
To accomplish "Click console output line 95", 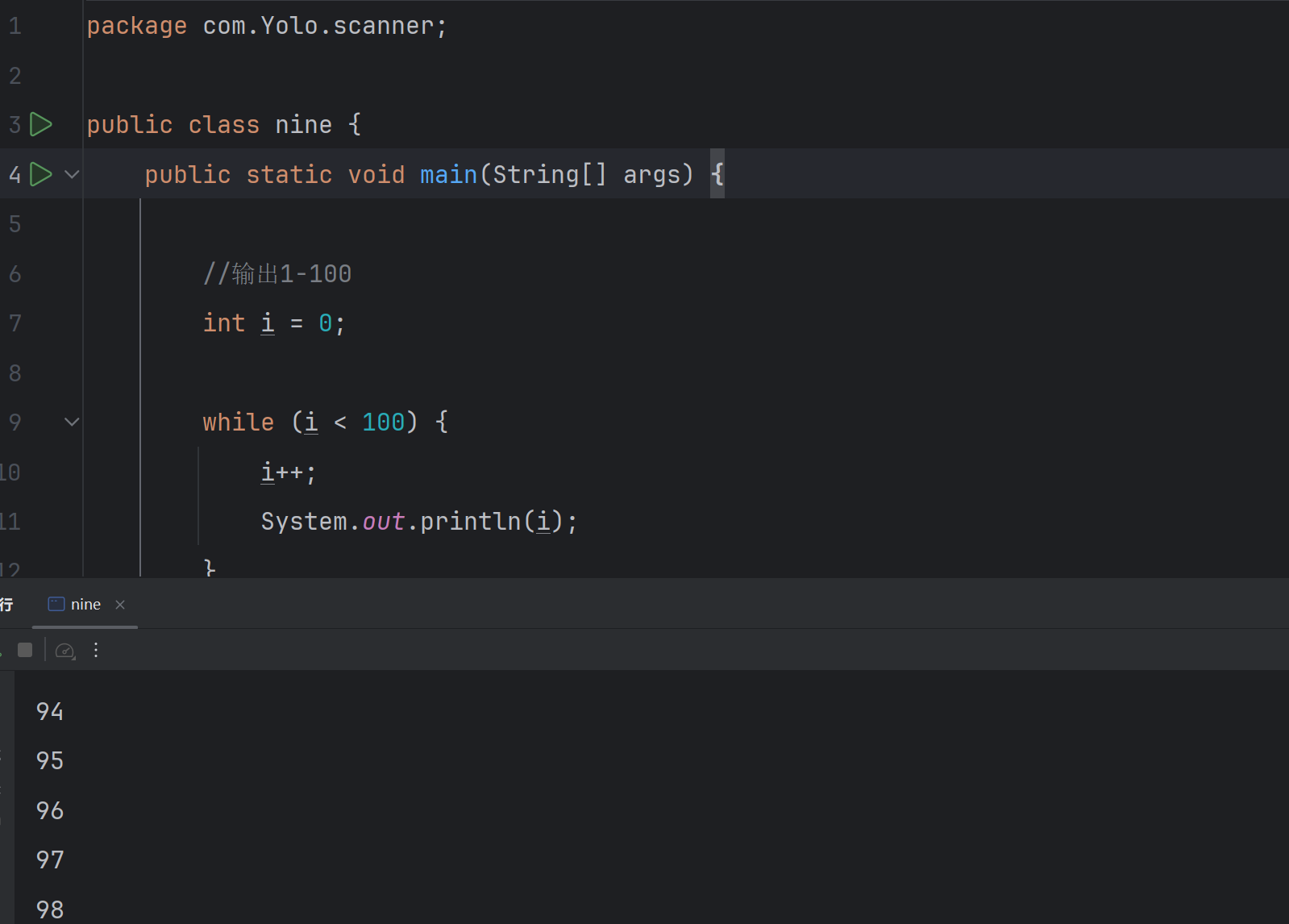I will pos(50,760).
